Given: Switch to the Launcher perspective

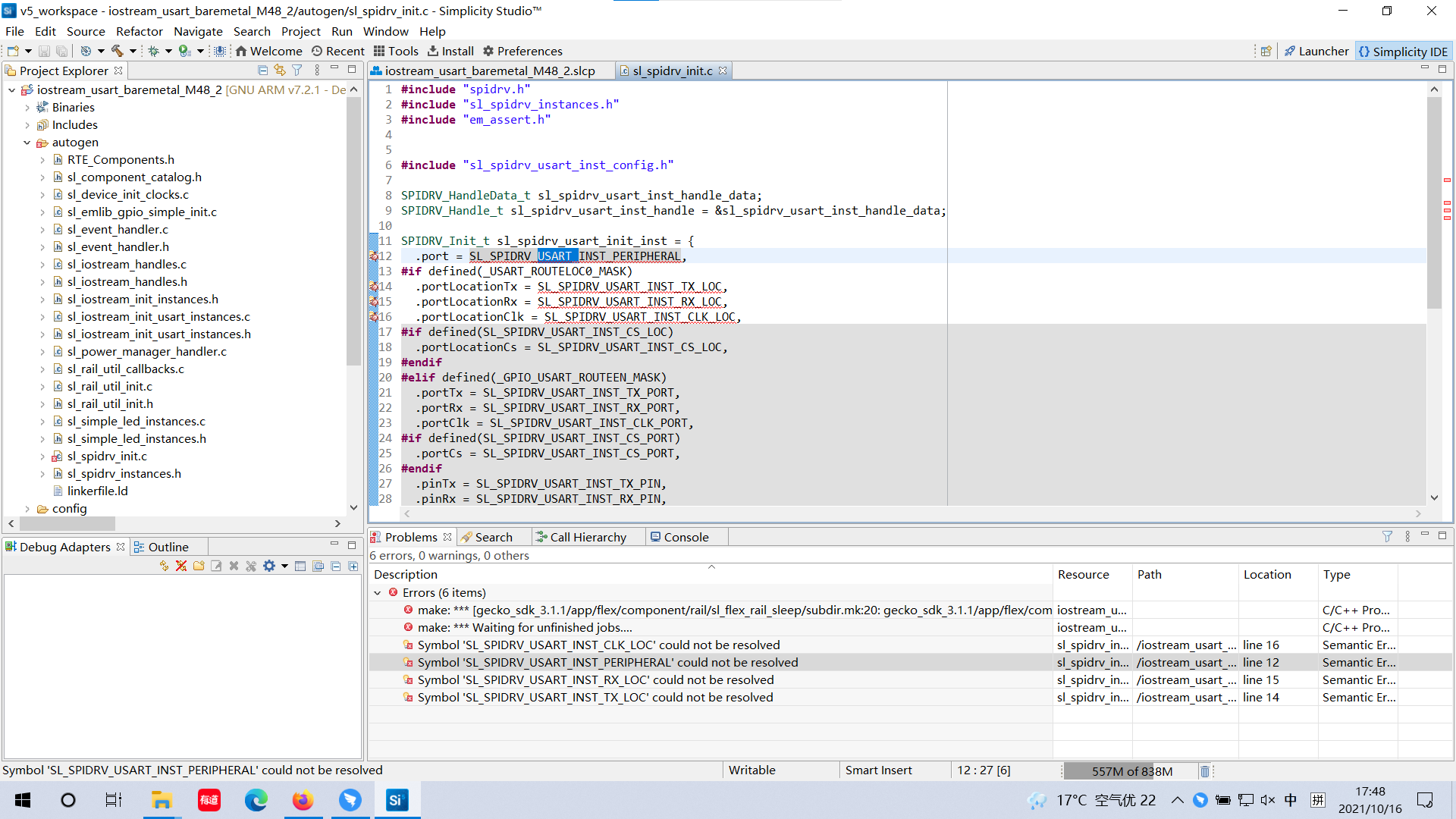Looking at the screenshot, I should coord(1316,51).
